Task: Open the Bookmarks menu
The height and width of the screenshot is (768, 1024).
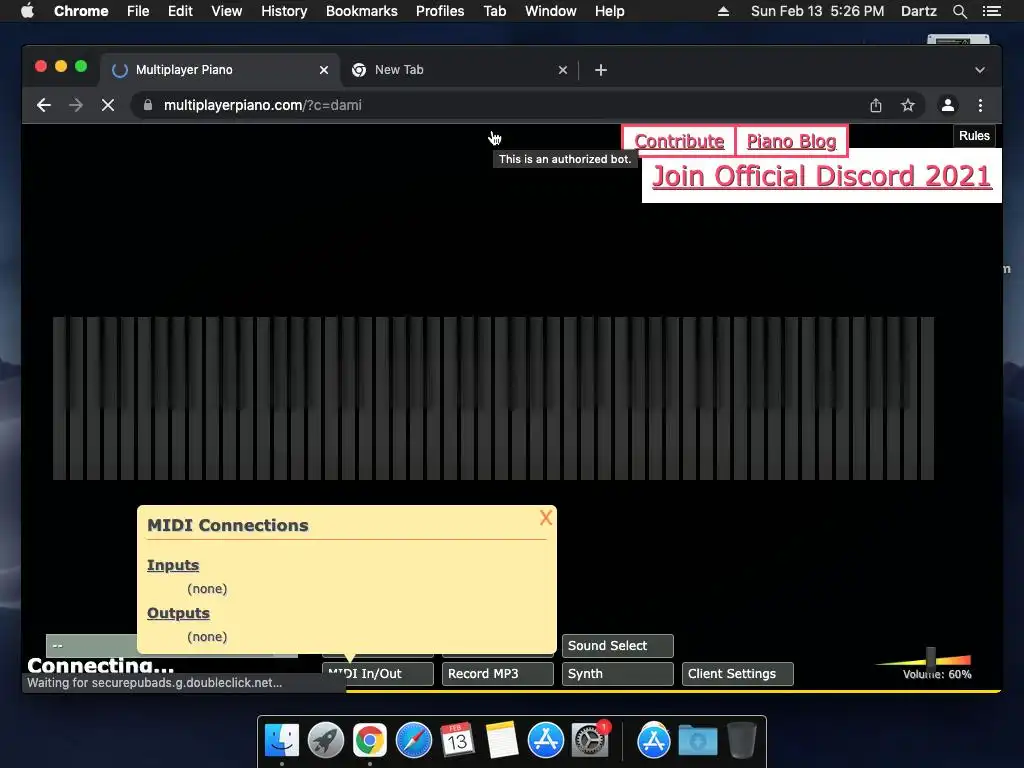Action: point(361,11)
